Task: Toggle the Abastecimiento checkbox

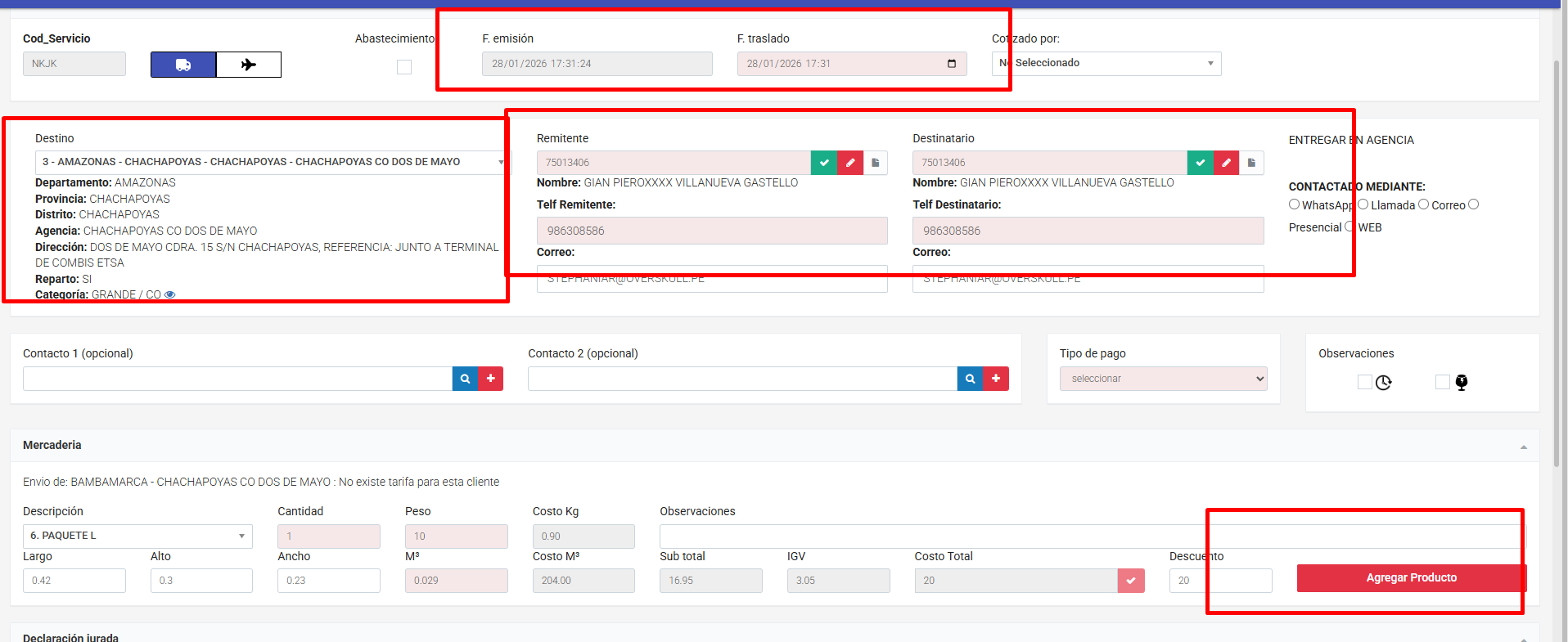Action: 404,67
